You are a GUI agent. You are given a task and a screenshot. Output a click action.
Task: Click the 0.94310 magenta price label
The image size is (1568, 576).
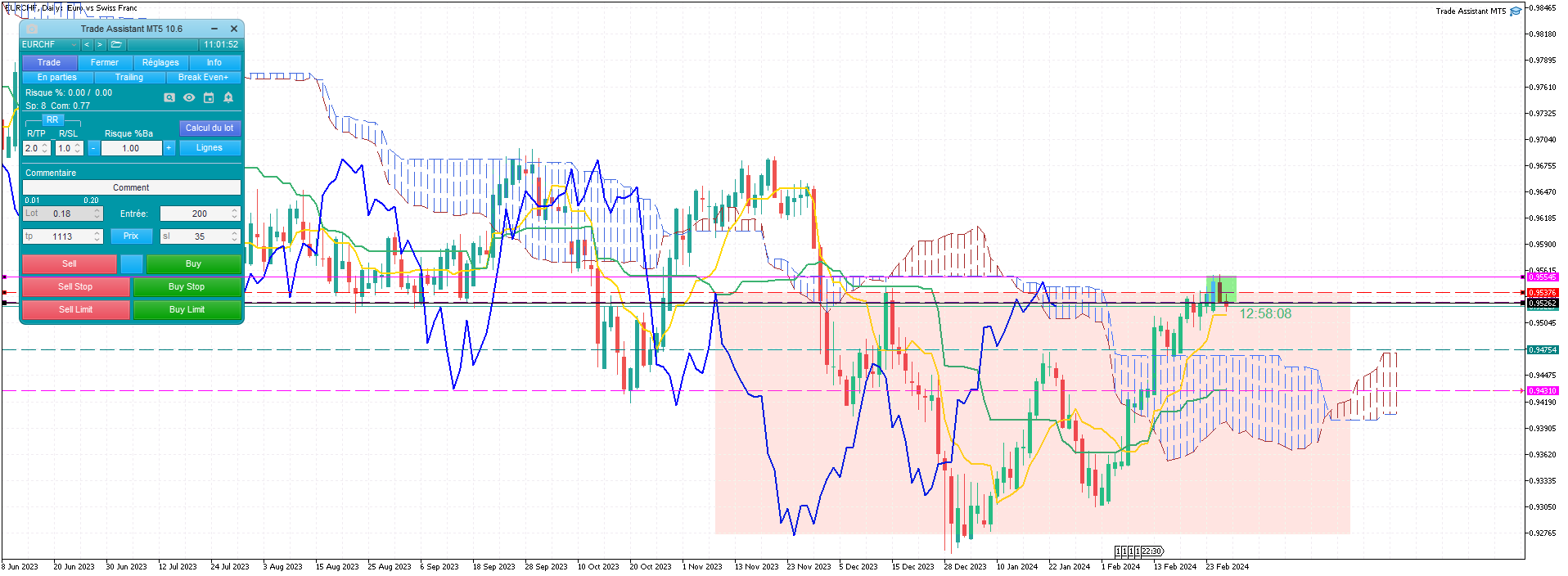click(1542, 391)
